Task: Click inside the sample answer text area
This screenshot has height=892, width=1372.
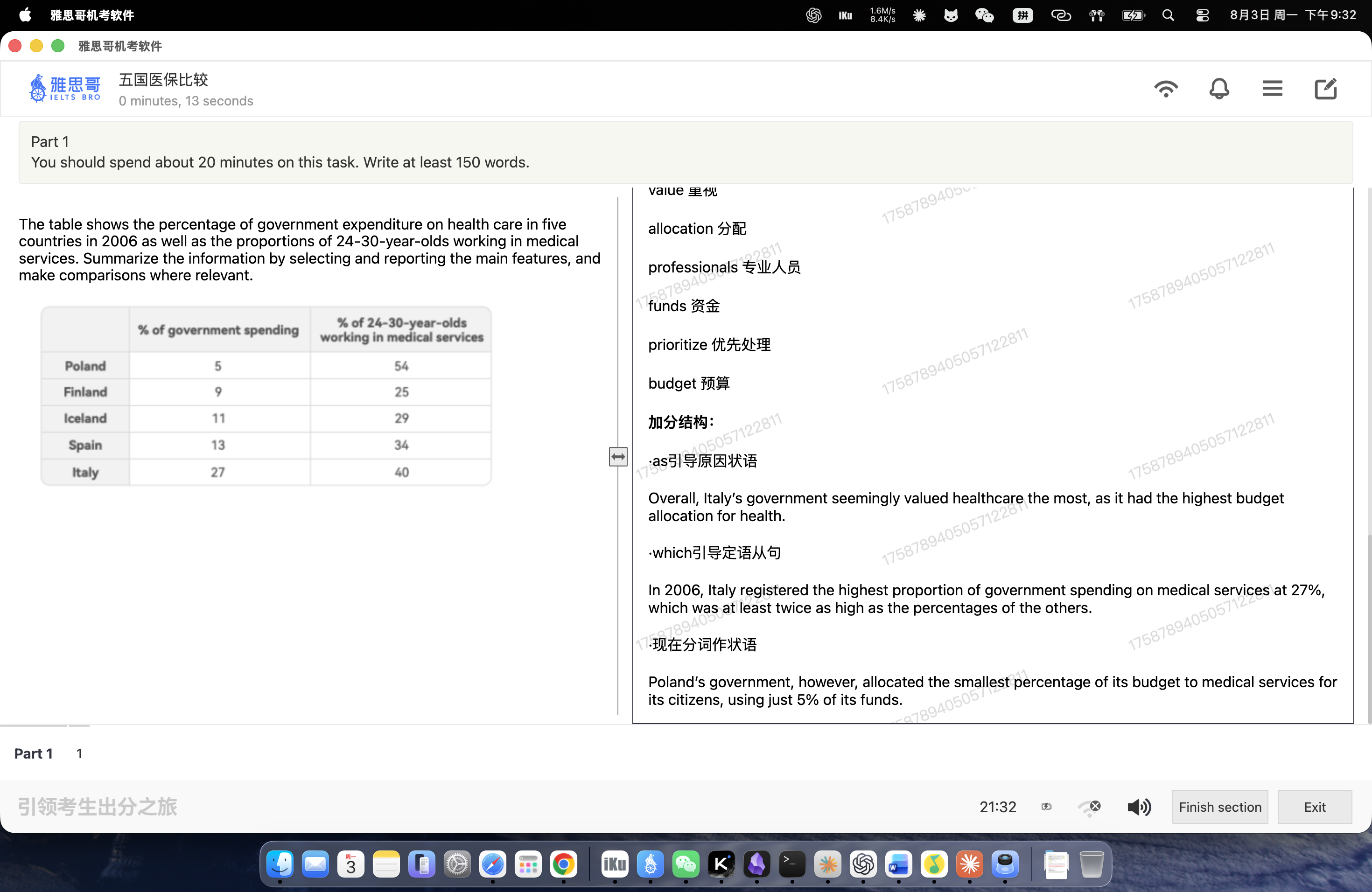Action: (993, 455)
